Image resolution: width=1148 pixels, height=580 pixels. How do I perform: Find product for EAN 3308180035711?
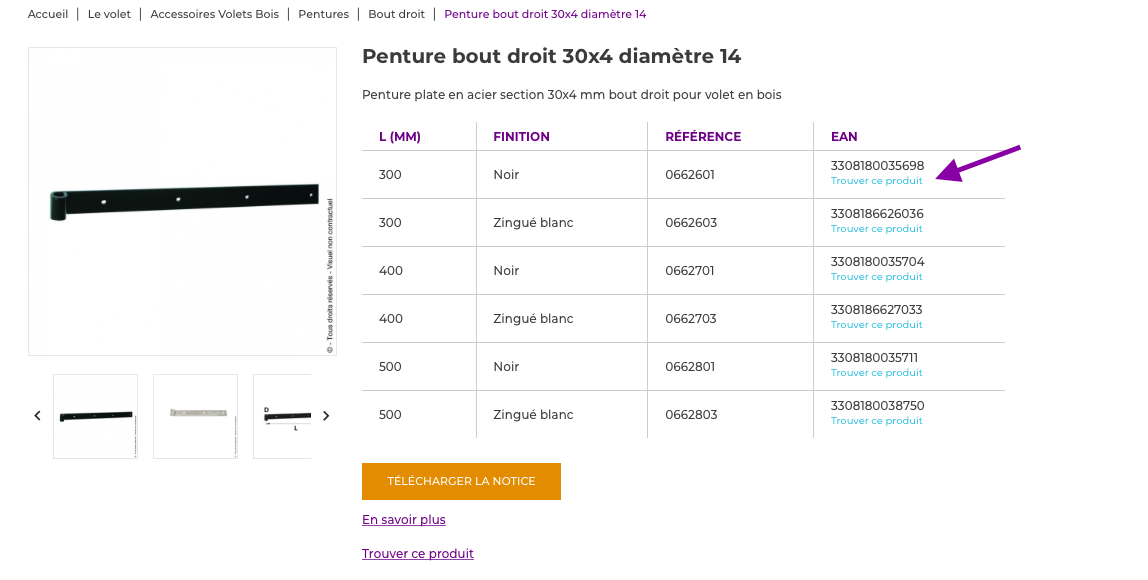tap(876, 373)
